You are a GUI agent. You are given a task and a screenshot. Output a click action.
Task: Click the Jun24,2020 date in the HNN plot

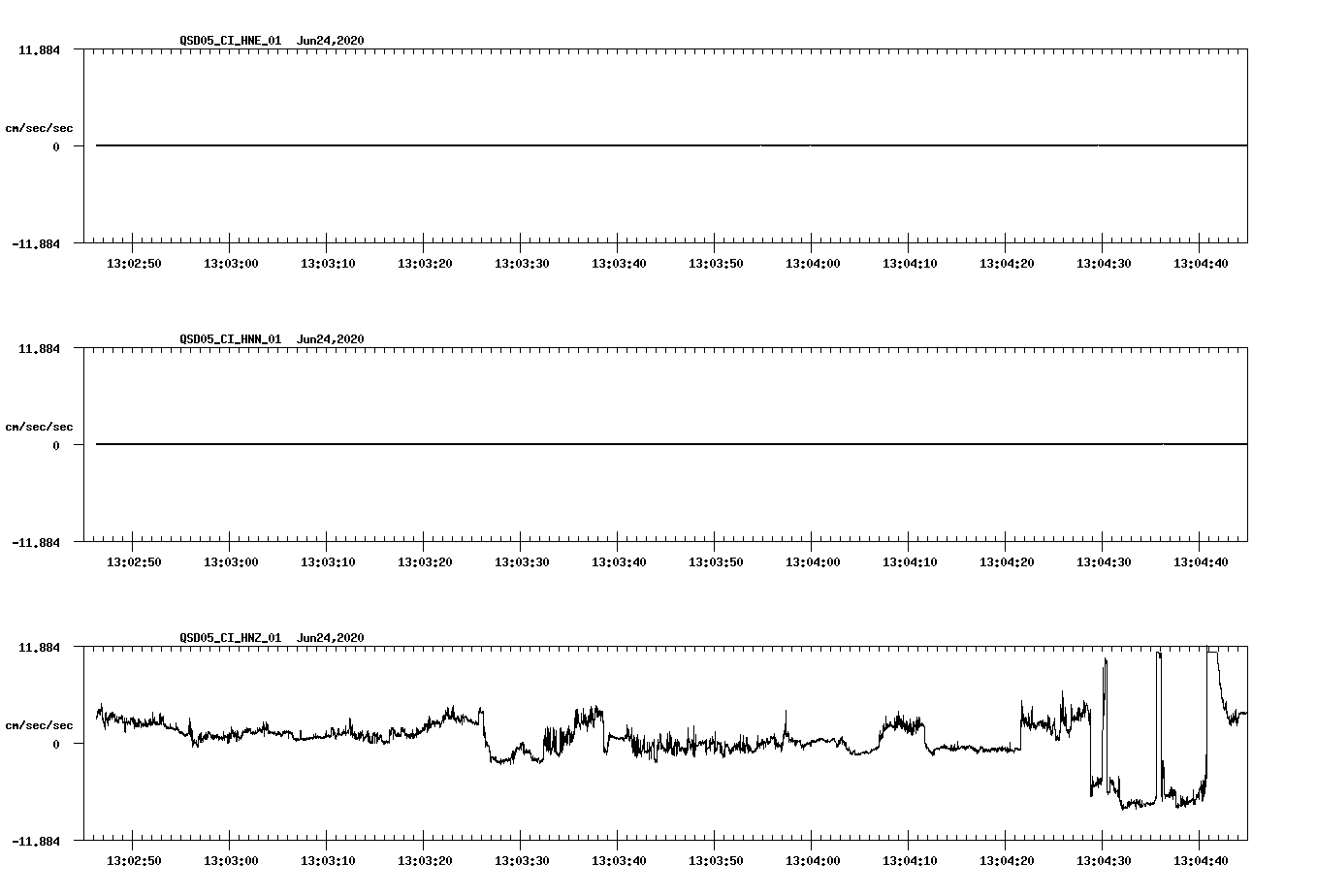[x=331, y=339]
